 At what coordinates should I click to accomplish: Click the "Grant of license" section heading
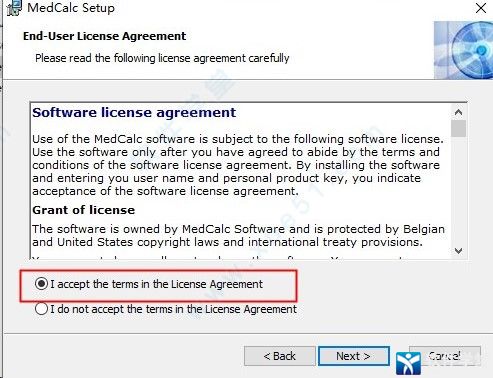[x=84, y=210]
